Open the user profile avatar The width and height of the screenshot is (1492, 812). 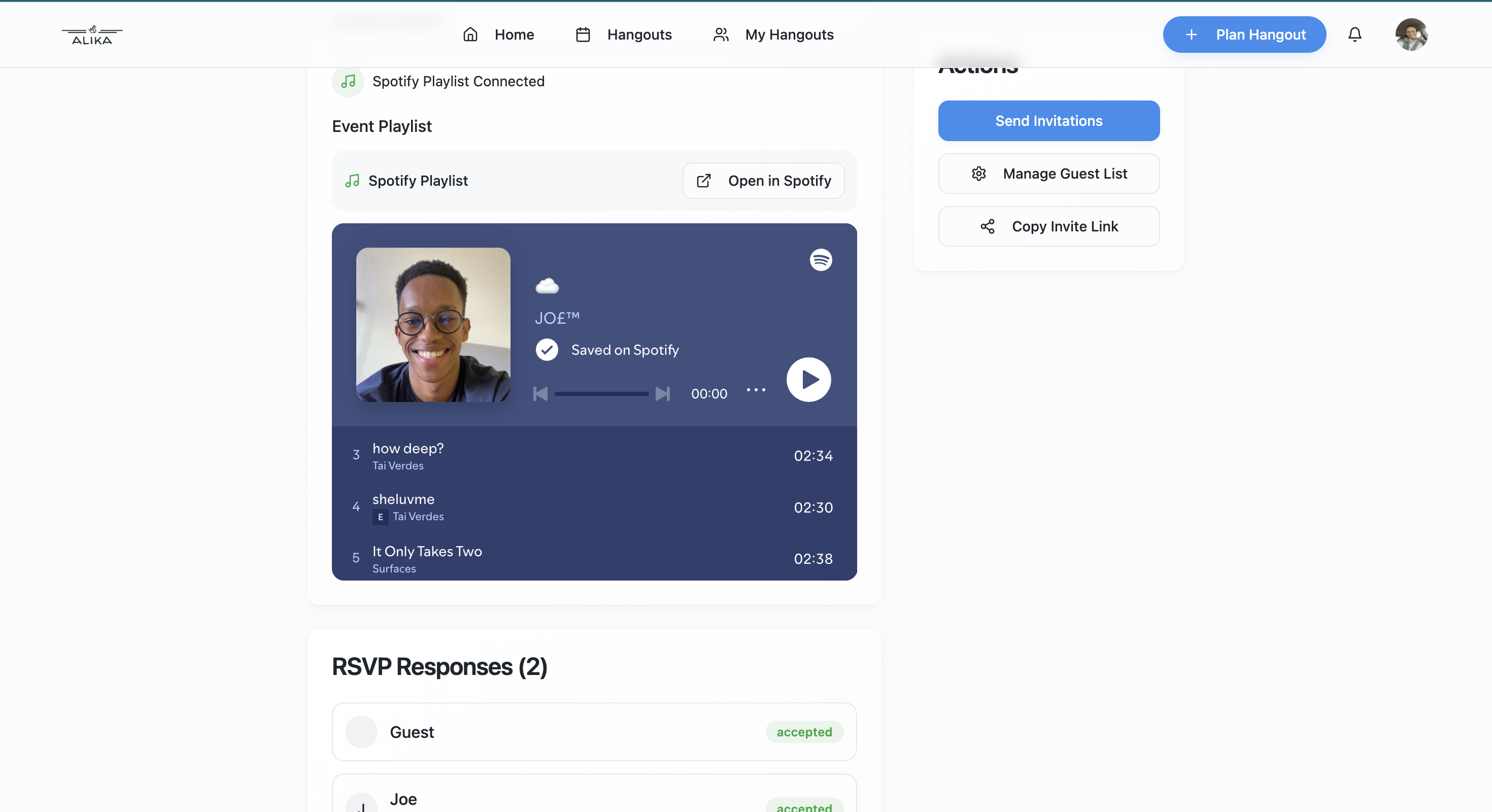(1411, 35)
